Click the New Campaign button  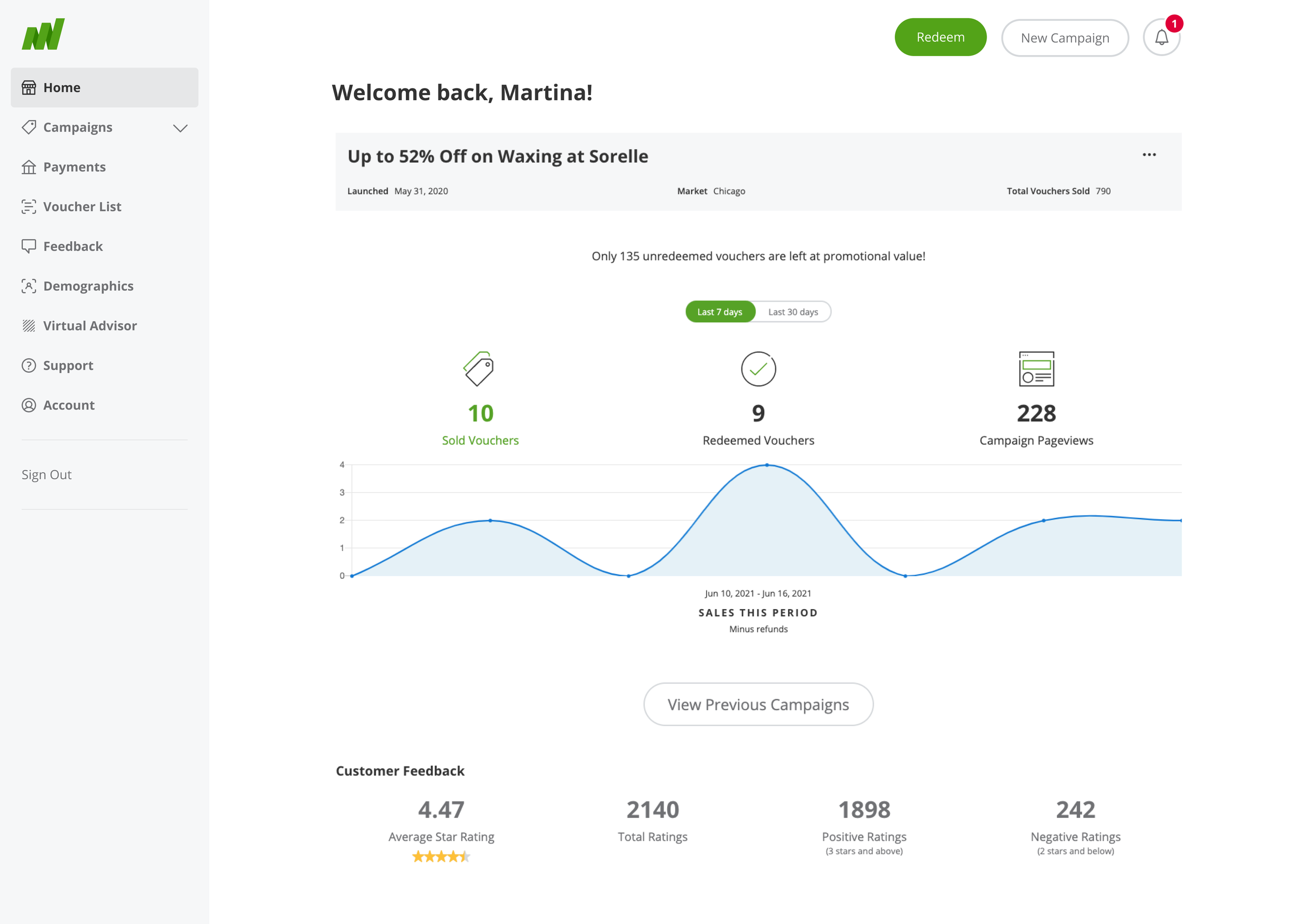pyautogui.click(x=1064, y=38)
